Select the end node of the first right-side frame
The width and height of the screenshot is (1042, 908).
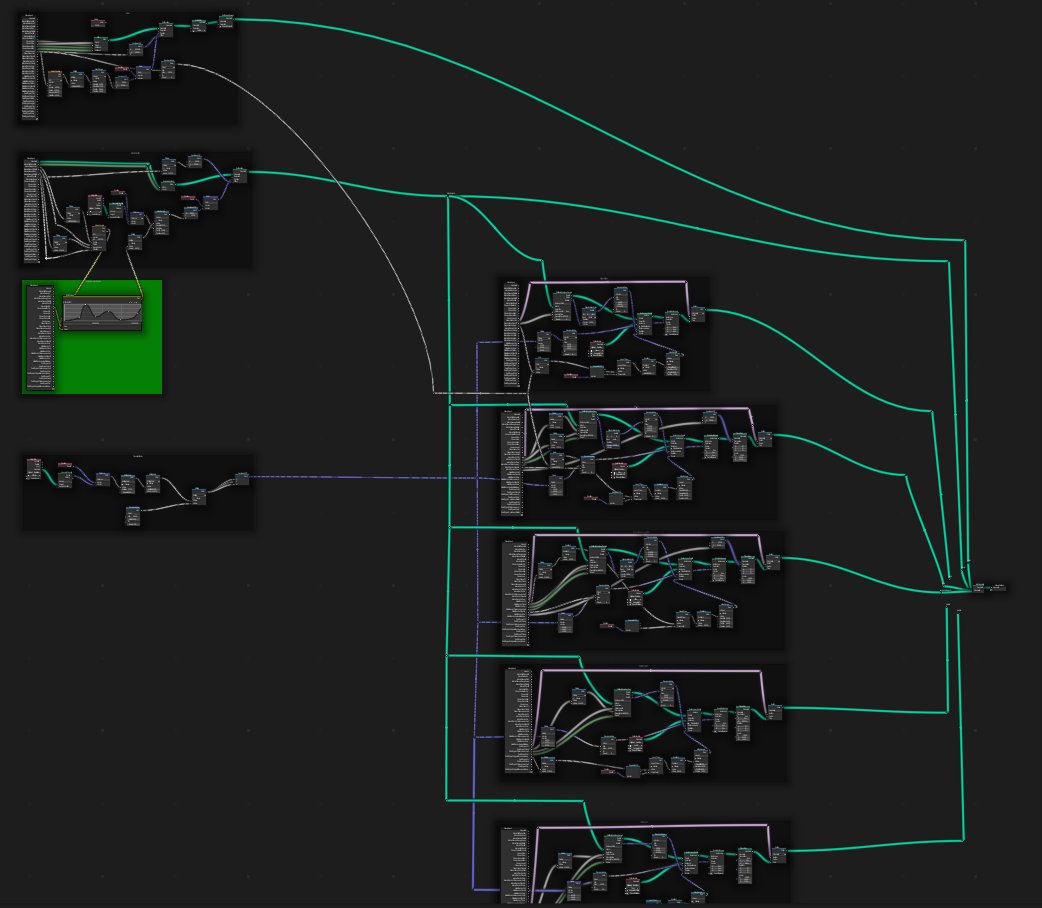(x=697, y=314)
